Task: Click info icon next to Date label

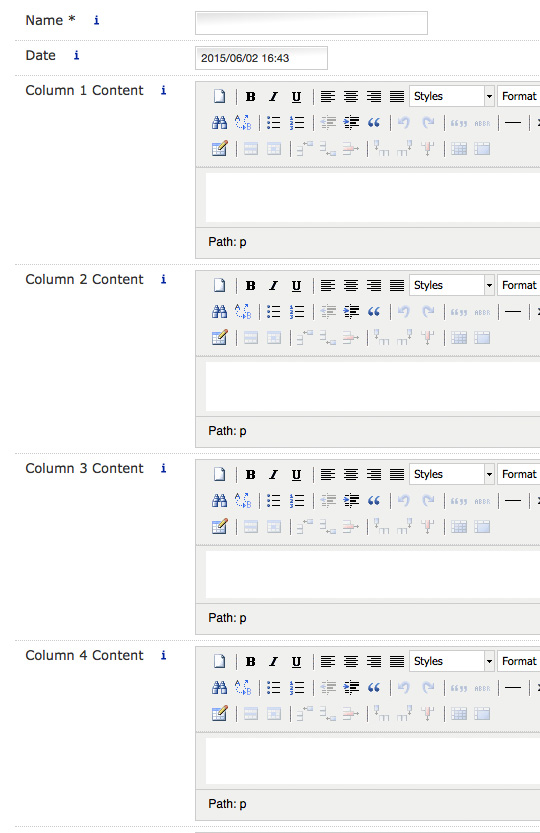Action: pos(77,55)
